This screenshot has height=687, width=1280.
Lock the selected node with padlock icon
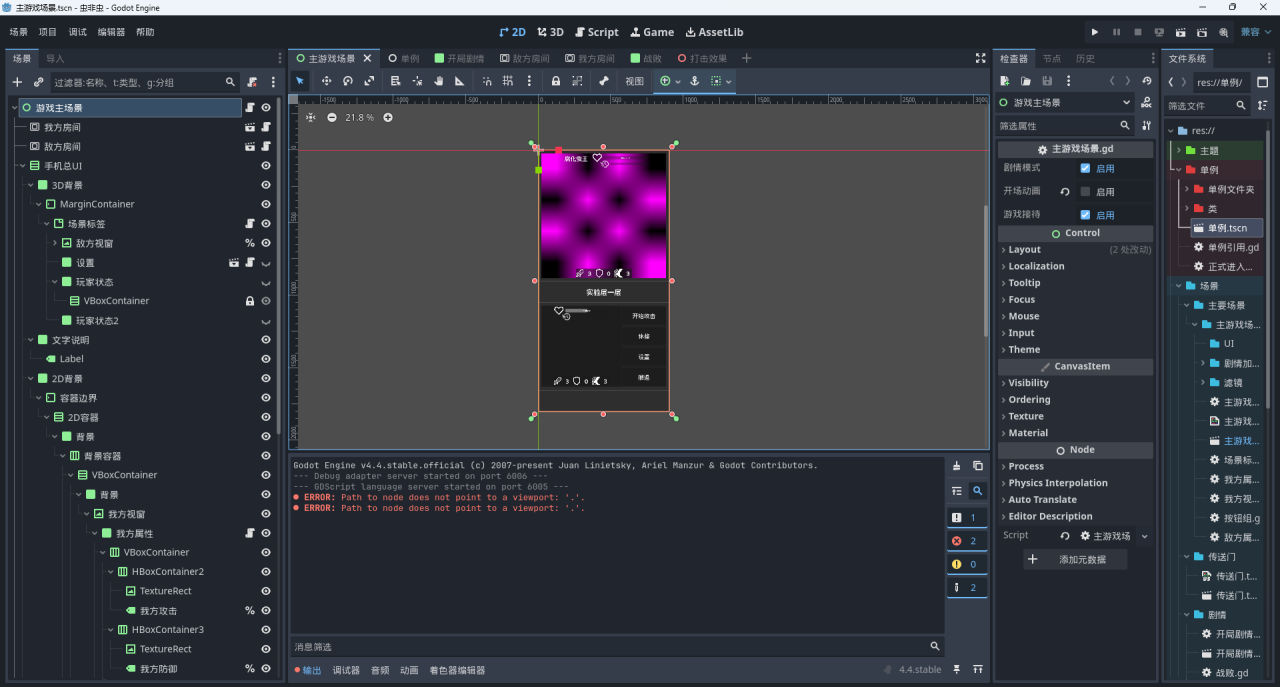556,81
